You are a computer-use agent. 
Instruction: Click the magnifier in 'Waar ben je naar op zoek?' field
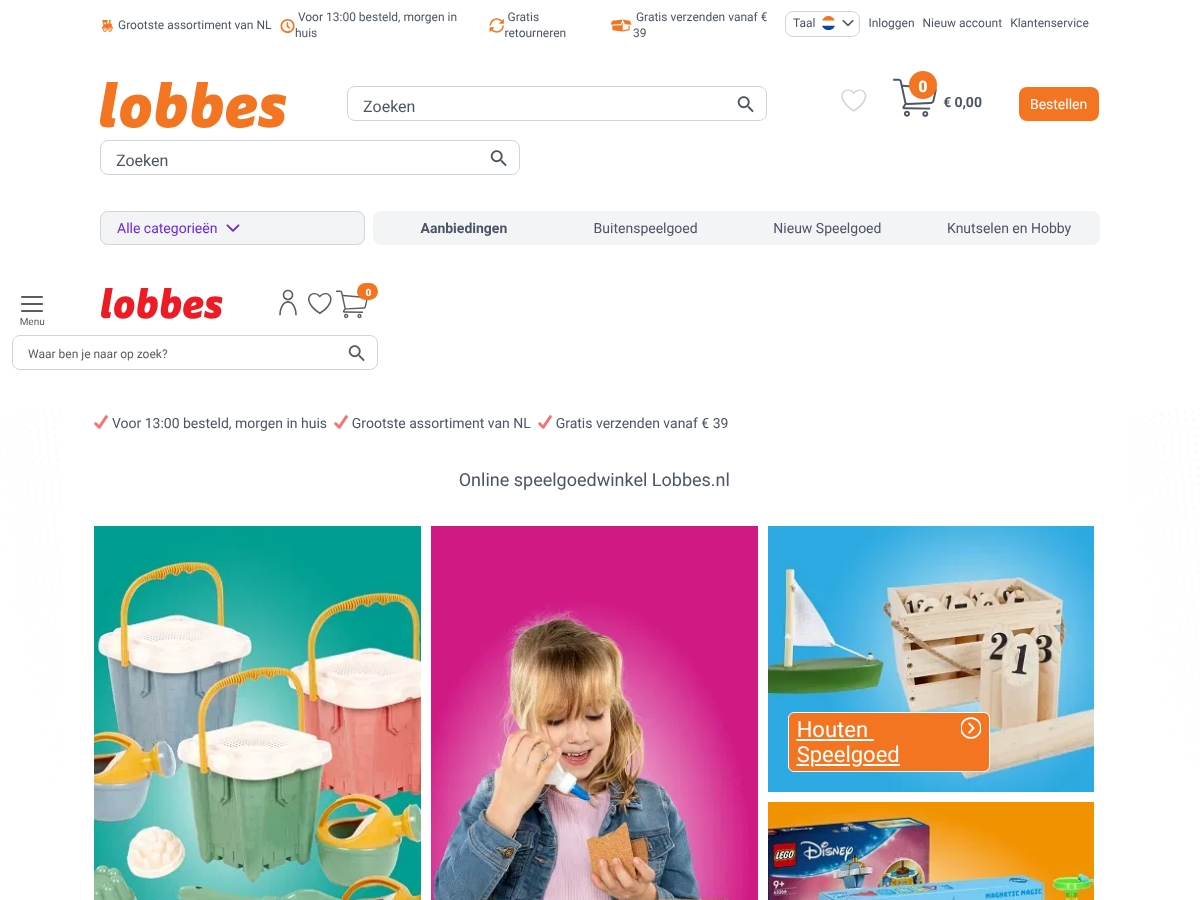pyautogui.click(x=356, y=353)
